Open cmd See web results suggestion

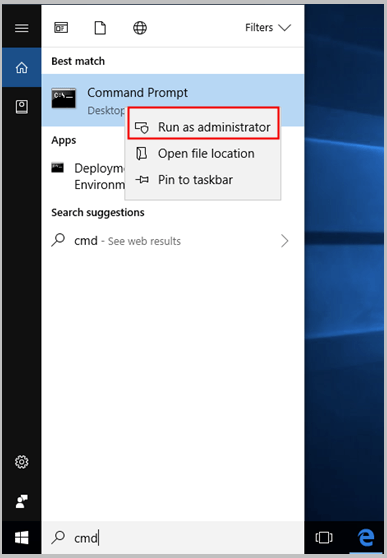click(x=173, y=241)
